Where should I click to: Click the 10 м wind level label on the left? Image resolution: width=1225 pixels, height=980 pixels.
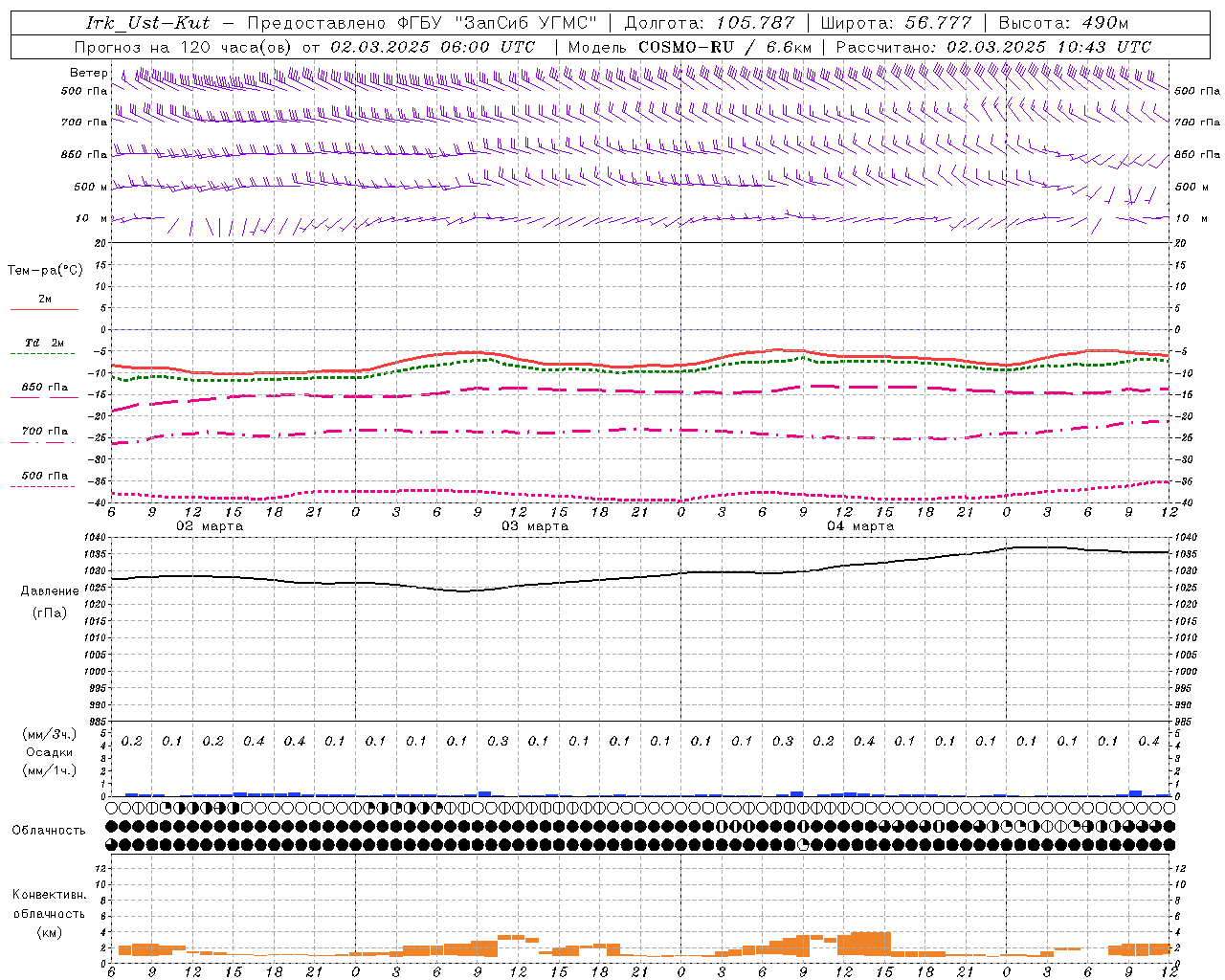tap(91, 218)
